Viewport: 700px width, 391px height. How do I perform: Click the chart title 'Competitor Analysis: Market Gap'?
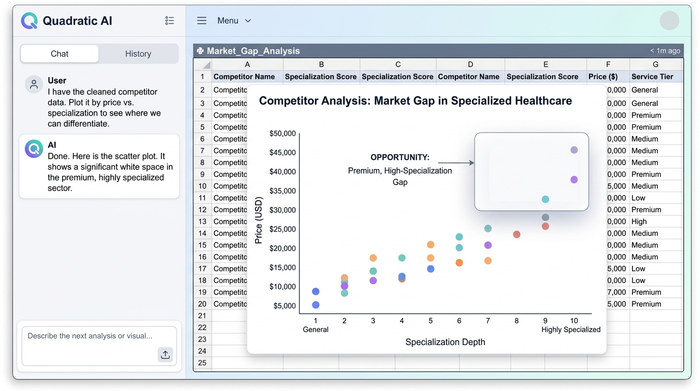(x=415, y=101)
